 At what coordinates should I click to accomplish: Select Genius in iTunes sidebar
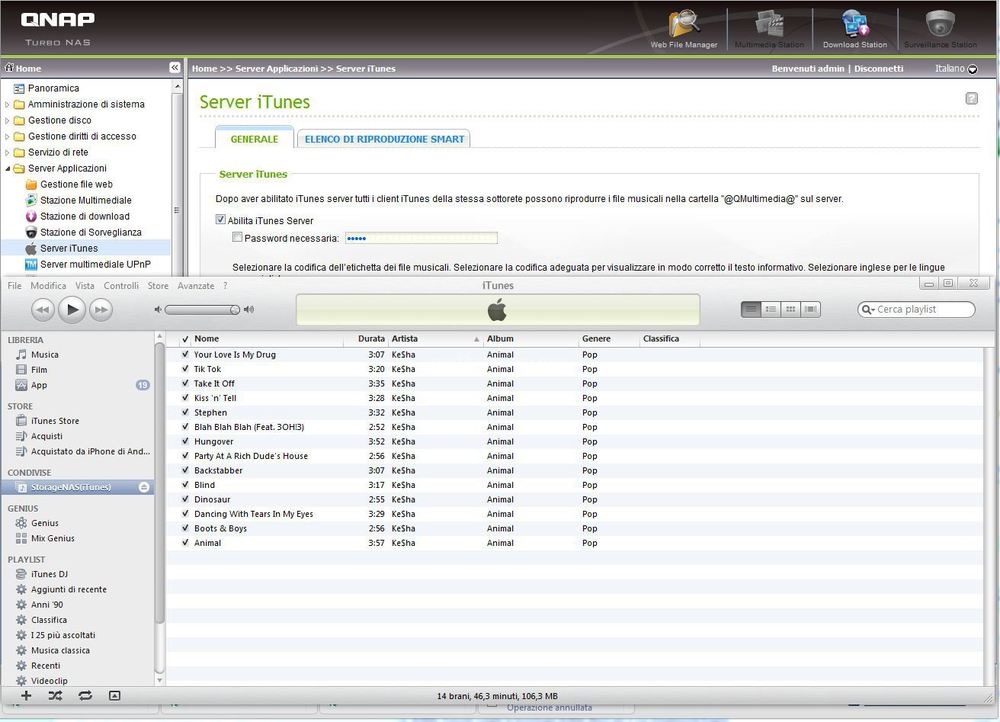click(45, 523)
